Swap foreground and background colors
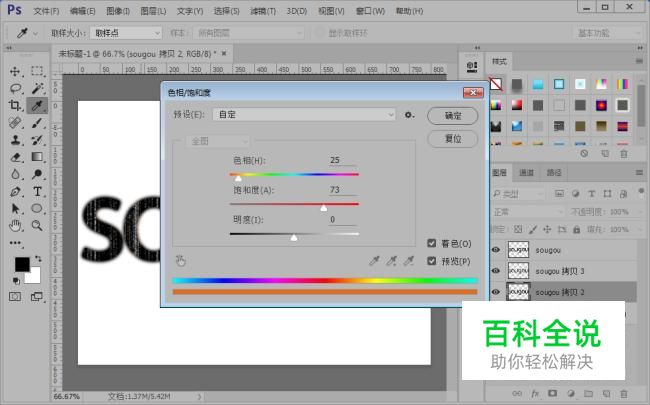Image resolution: width=650 pixels, height=405 pixels. tap(38, 258)
